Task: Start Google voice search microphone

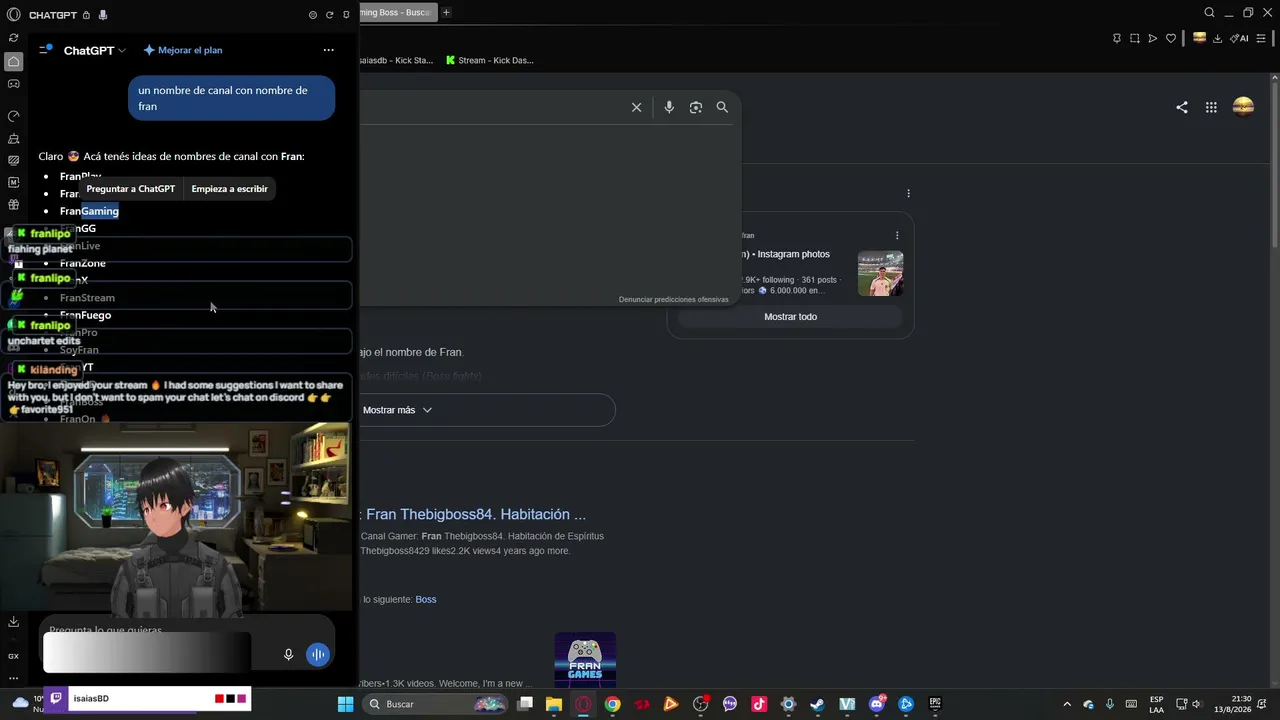Action: 669,107
